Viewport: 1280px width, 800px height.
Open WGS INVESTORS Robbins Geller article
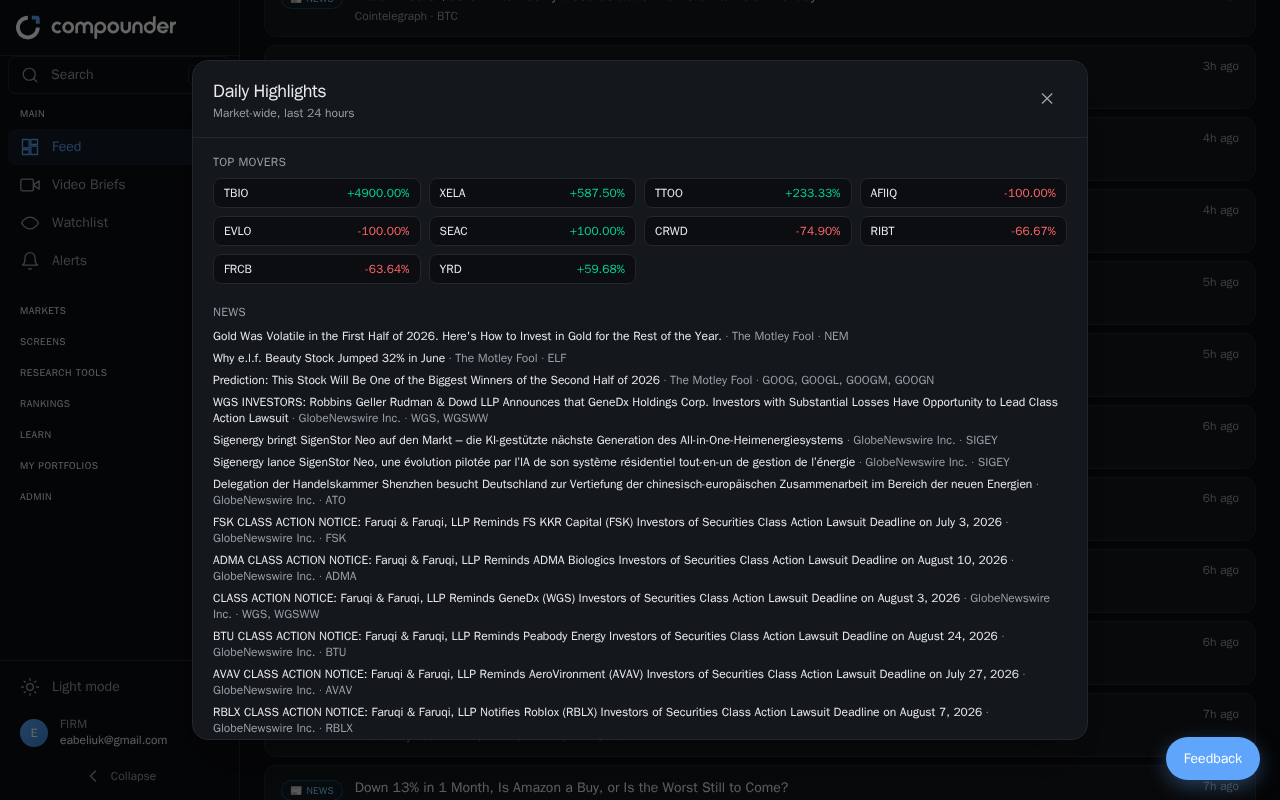(635, 410)
